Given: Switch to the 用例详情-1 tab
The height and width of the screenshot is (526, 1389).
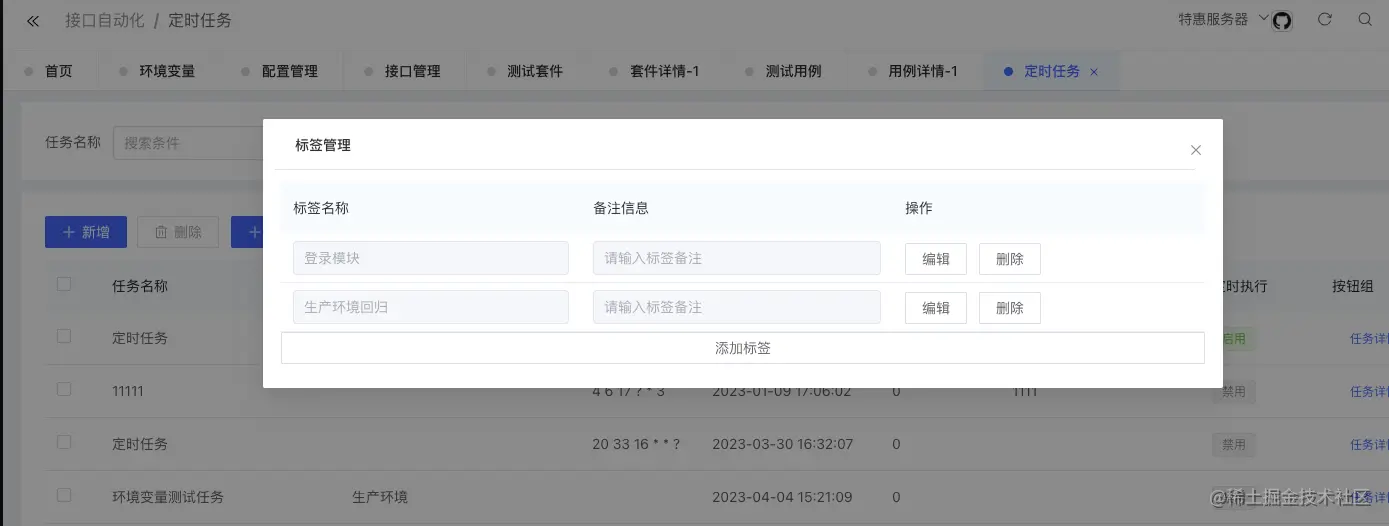Looking at the screenshot, I should pos(923,71).
